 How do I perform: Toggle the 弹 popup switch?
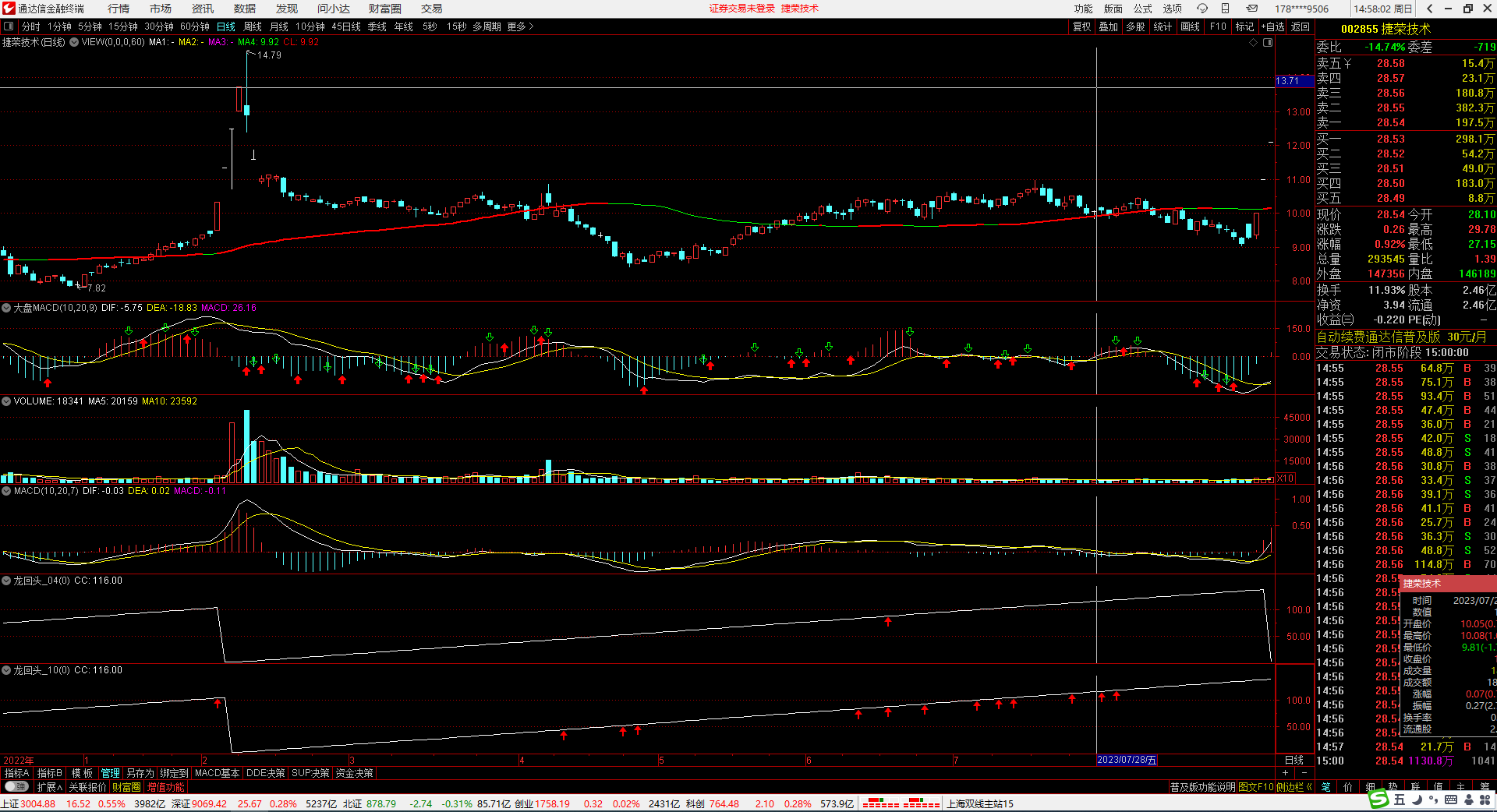click(x=16, y=787)
